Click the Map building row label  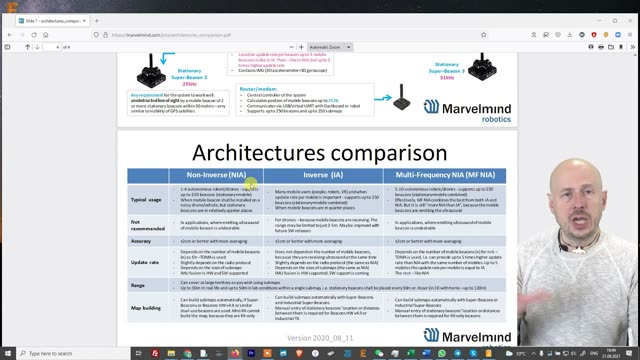146,308
